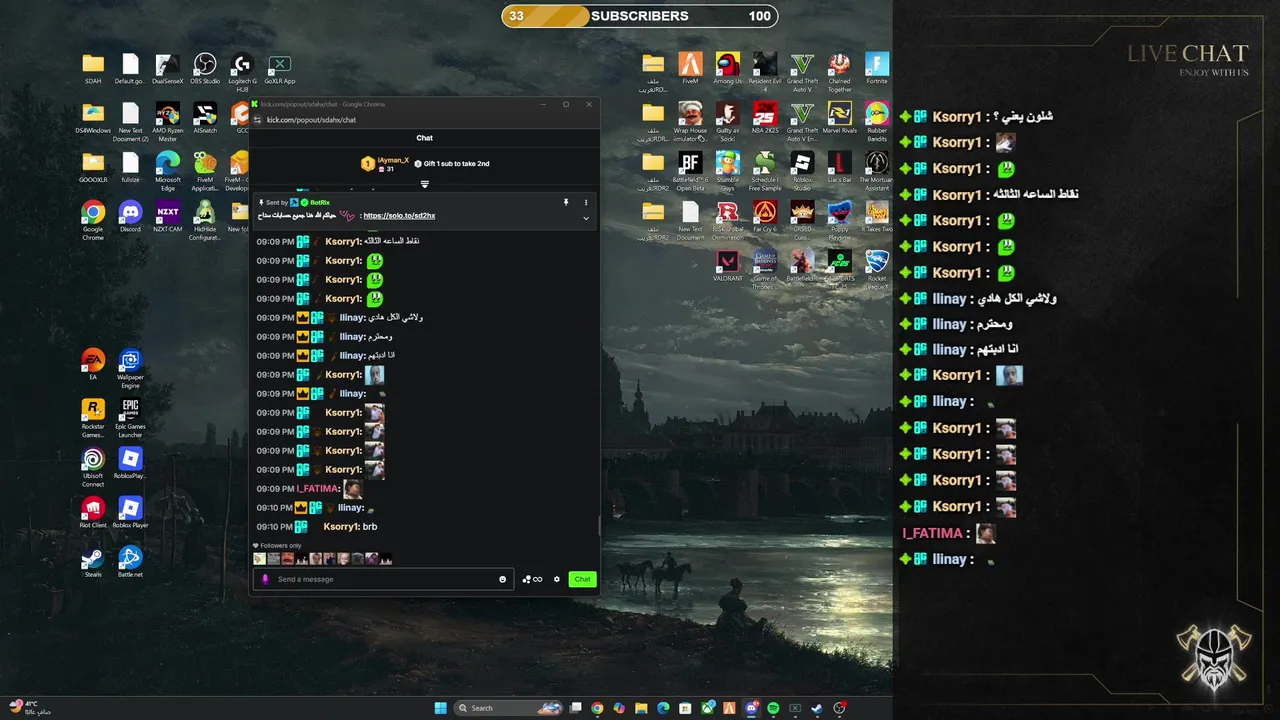Open Spotify from the taskbar
This screenshot has width=1280, height=720.
pyautogui.click(x=773, y=708)
